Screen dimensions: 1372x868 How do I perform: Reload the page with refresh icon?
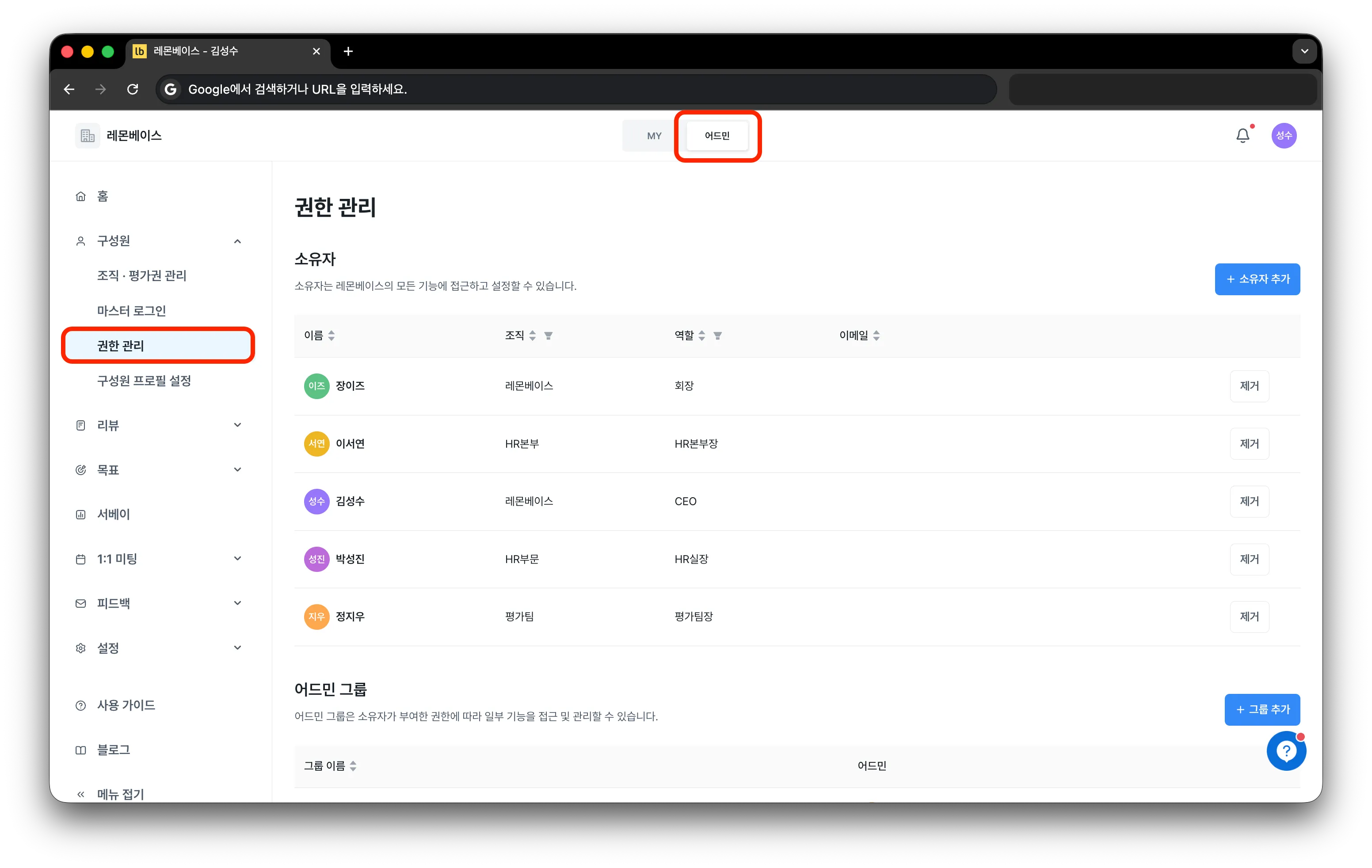[x=133, y=89]
